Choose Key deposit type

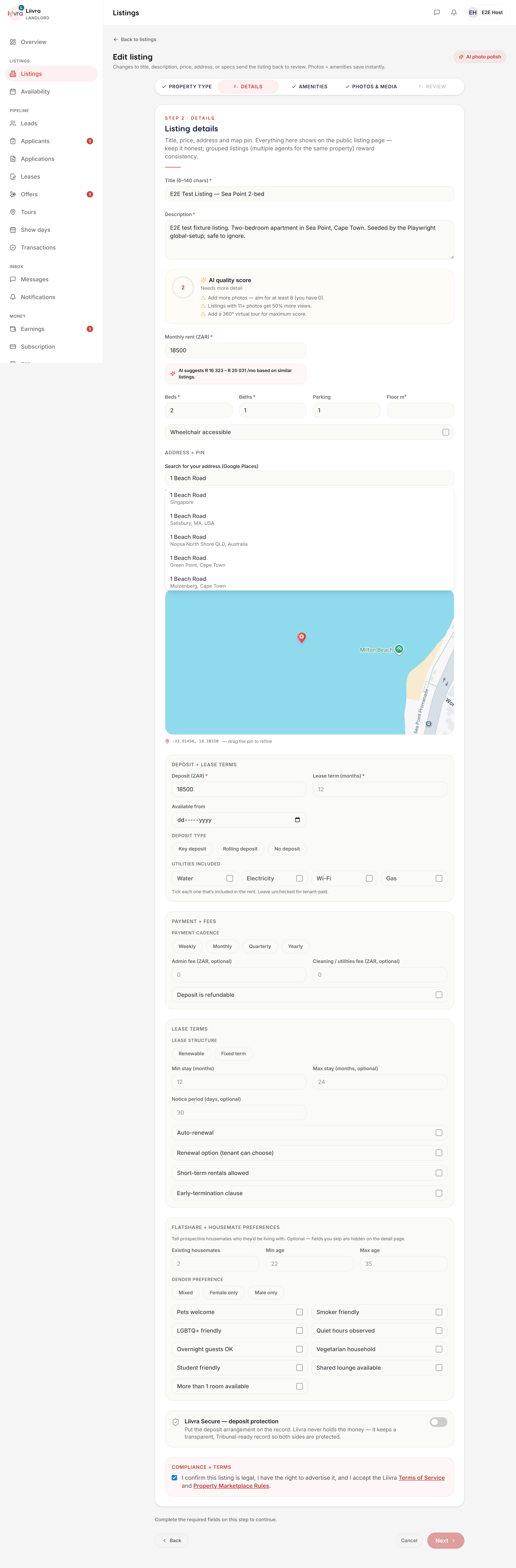(x=192, y=848)
